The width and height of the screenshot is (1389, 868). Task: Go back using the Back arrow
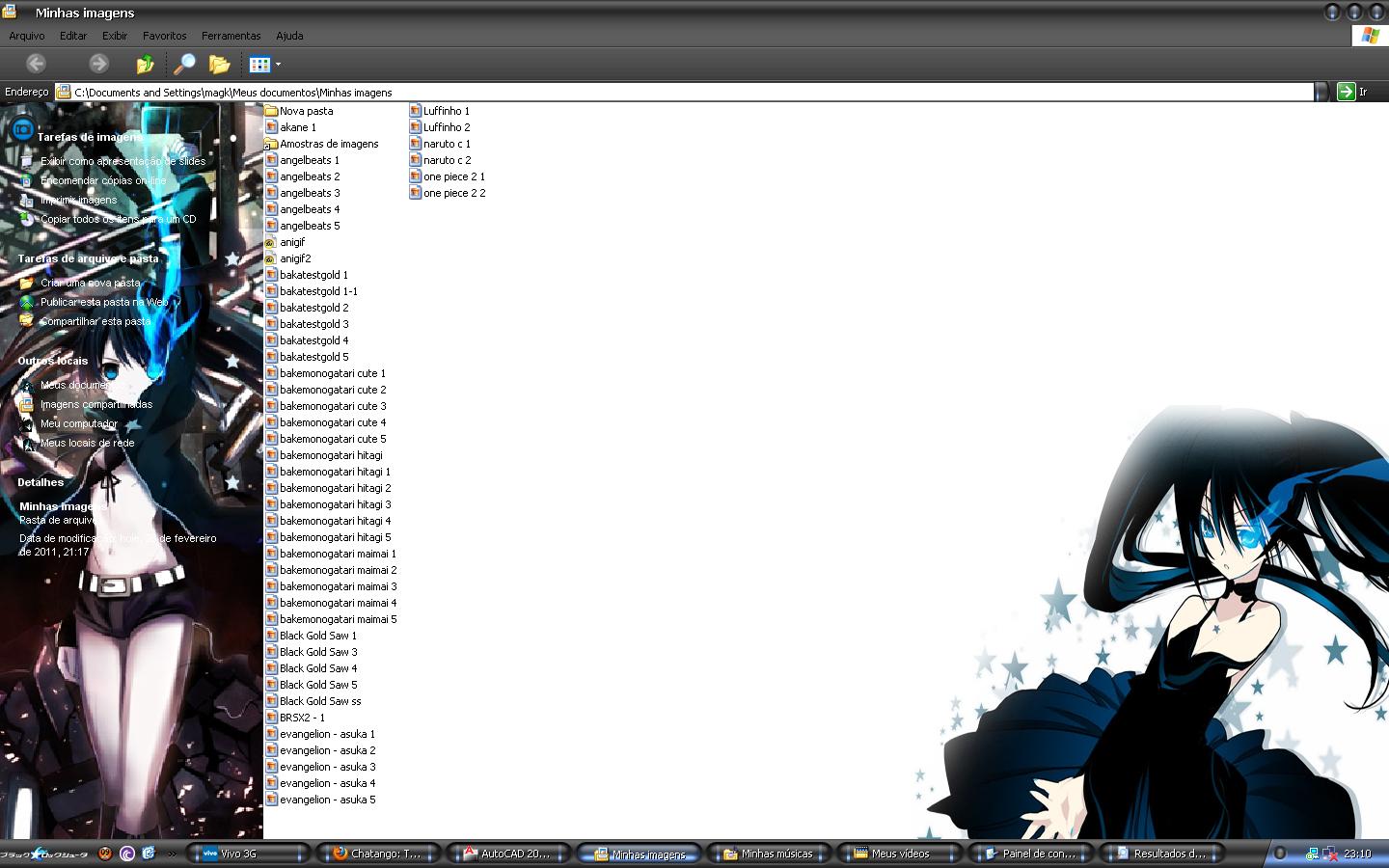click(x=36, y=64)
